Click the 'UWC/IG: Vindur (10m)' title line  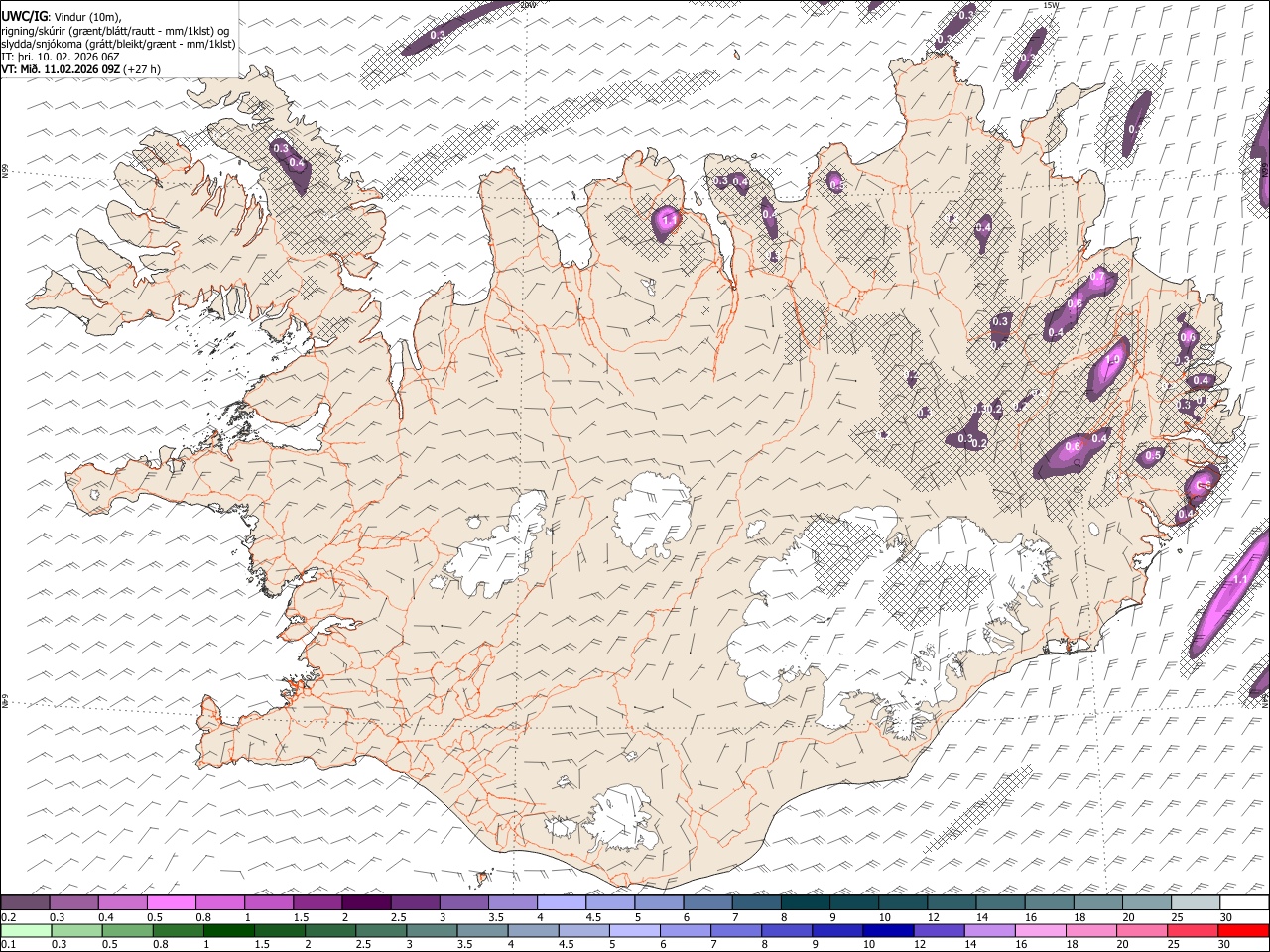[62, 16]
